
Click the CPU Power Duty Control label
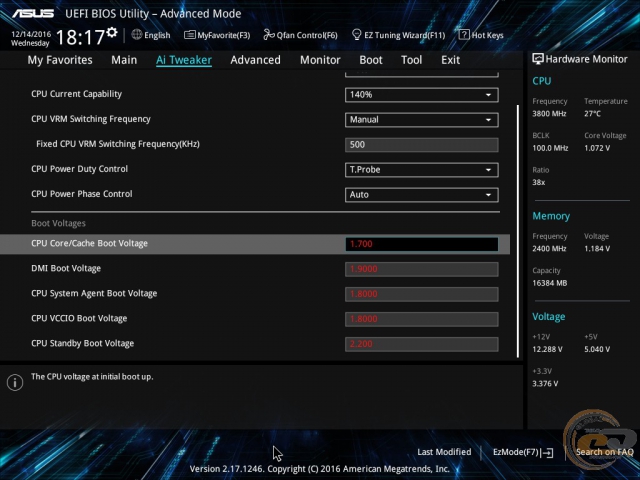[79, 169]
